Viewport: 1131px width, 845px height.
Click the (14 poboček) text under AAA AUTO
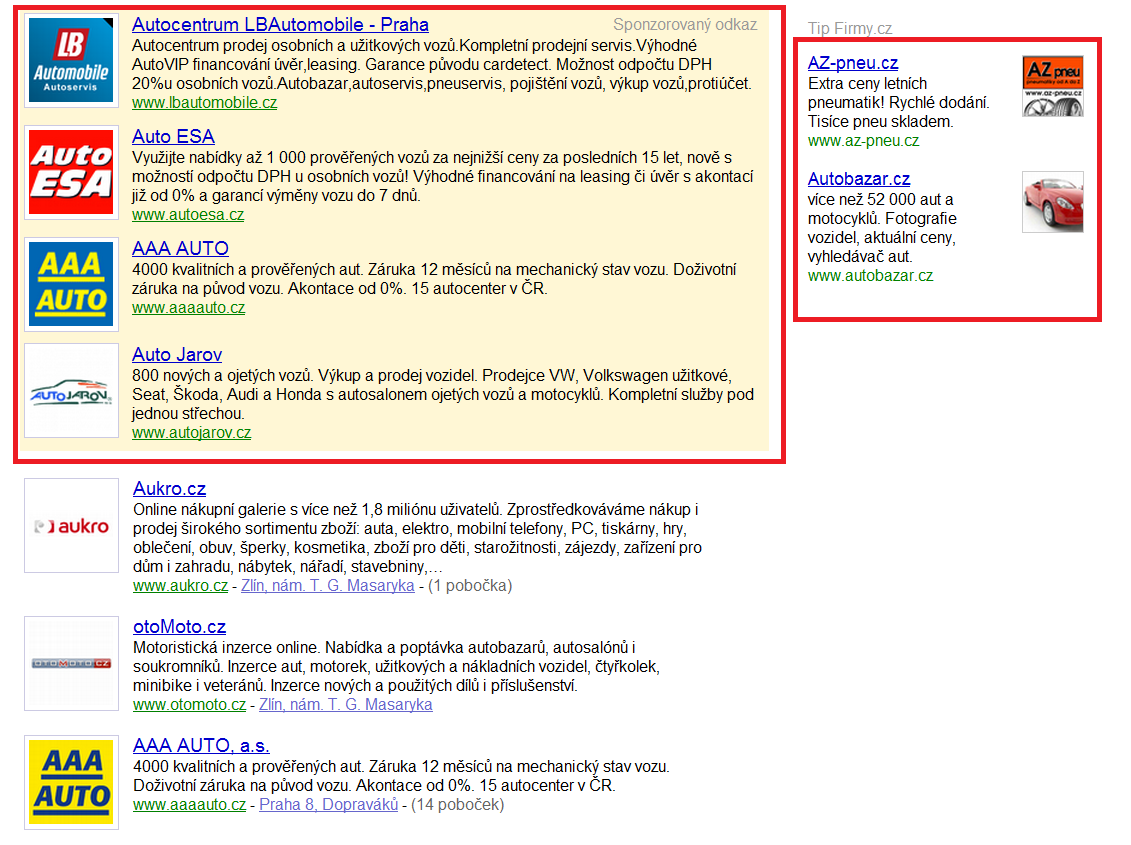point(457,804)
